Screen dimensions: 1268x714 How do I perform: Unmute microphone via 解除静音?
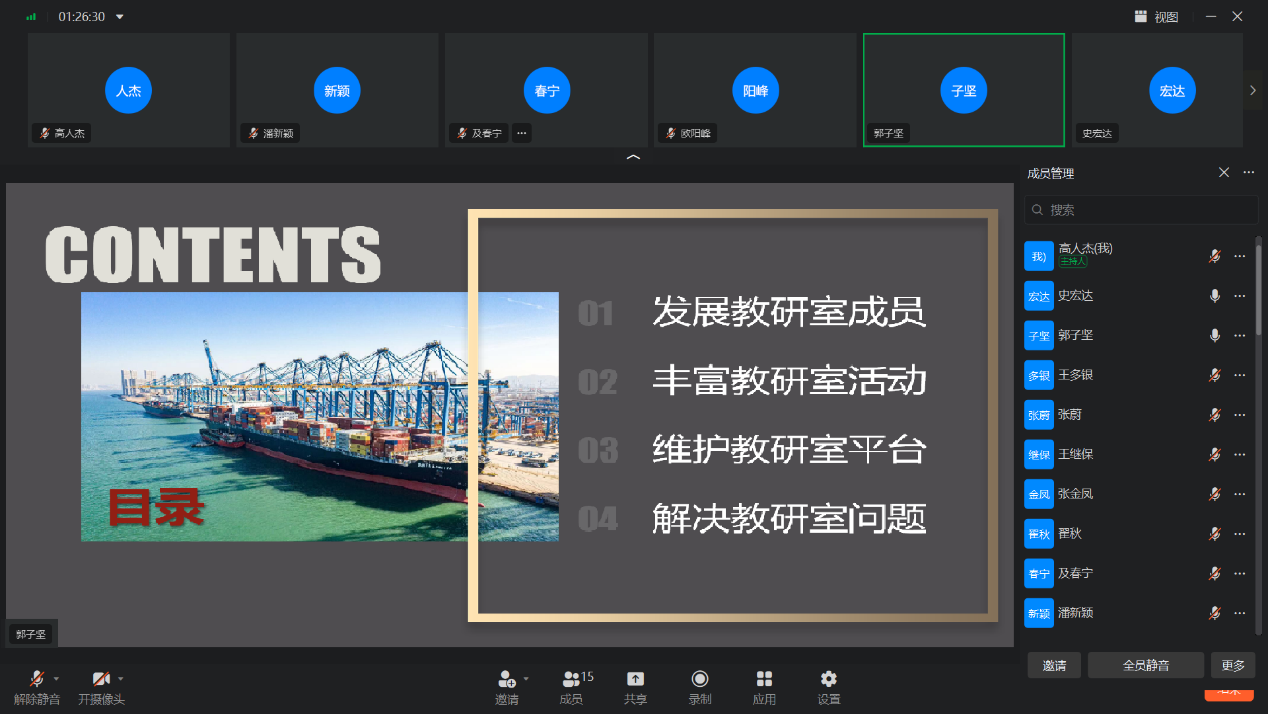point(37,679)
